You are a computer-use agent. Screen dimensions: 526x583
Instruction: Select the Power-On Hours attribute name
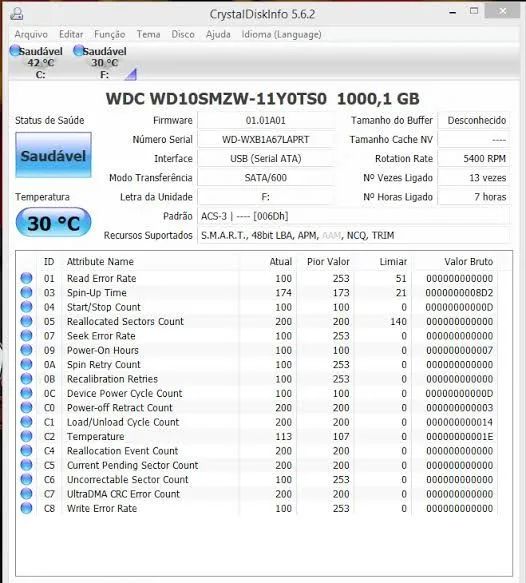coord(103,350)
